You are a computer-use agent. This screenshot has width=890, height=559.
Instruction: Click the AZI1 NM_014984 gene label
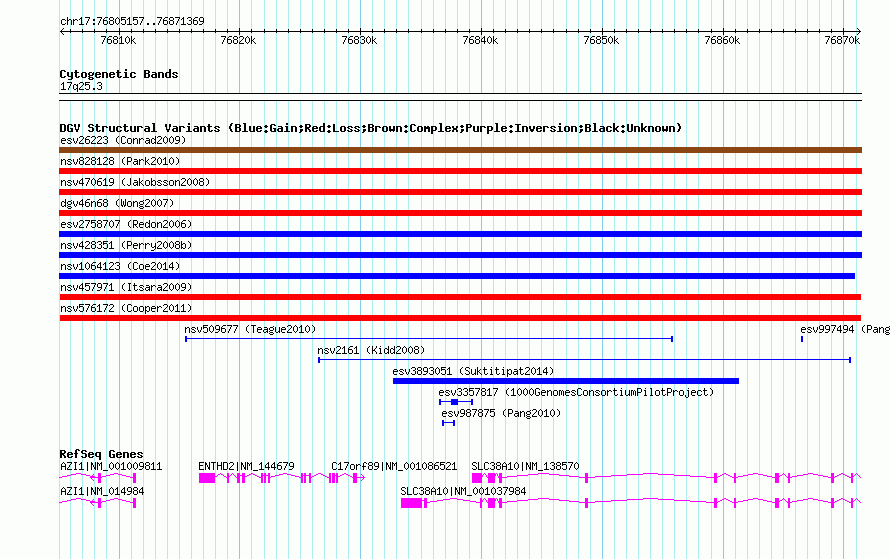click(x=102, y=491)
